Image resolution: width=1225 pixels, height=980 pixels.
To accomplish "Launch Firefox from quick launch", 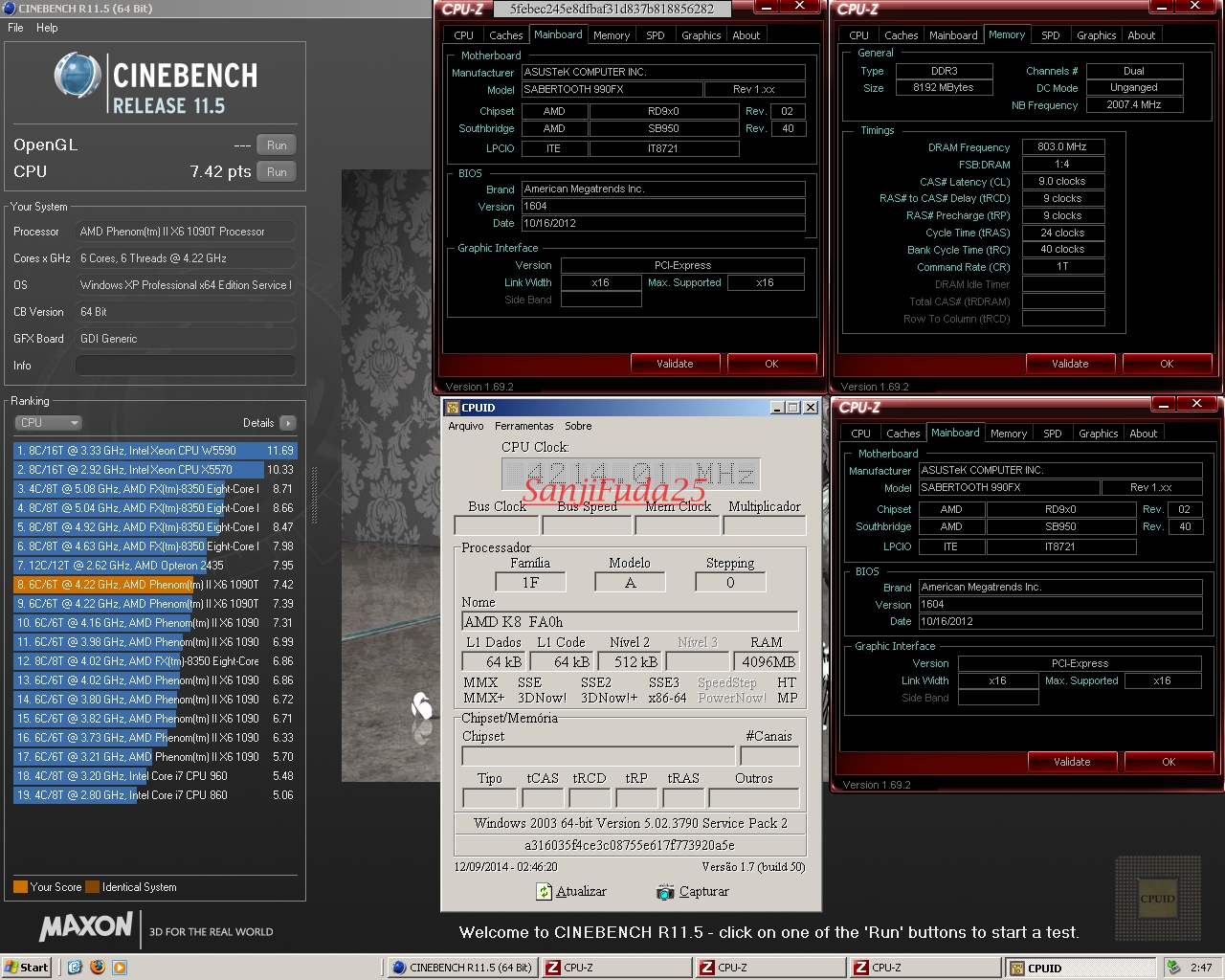I will pos(97,968).
